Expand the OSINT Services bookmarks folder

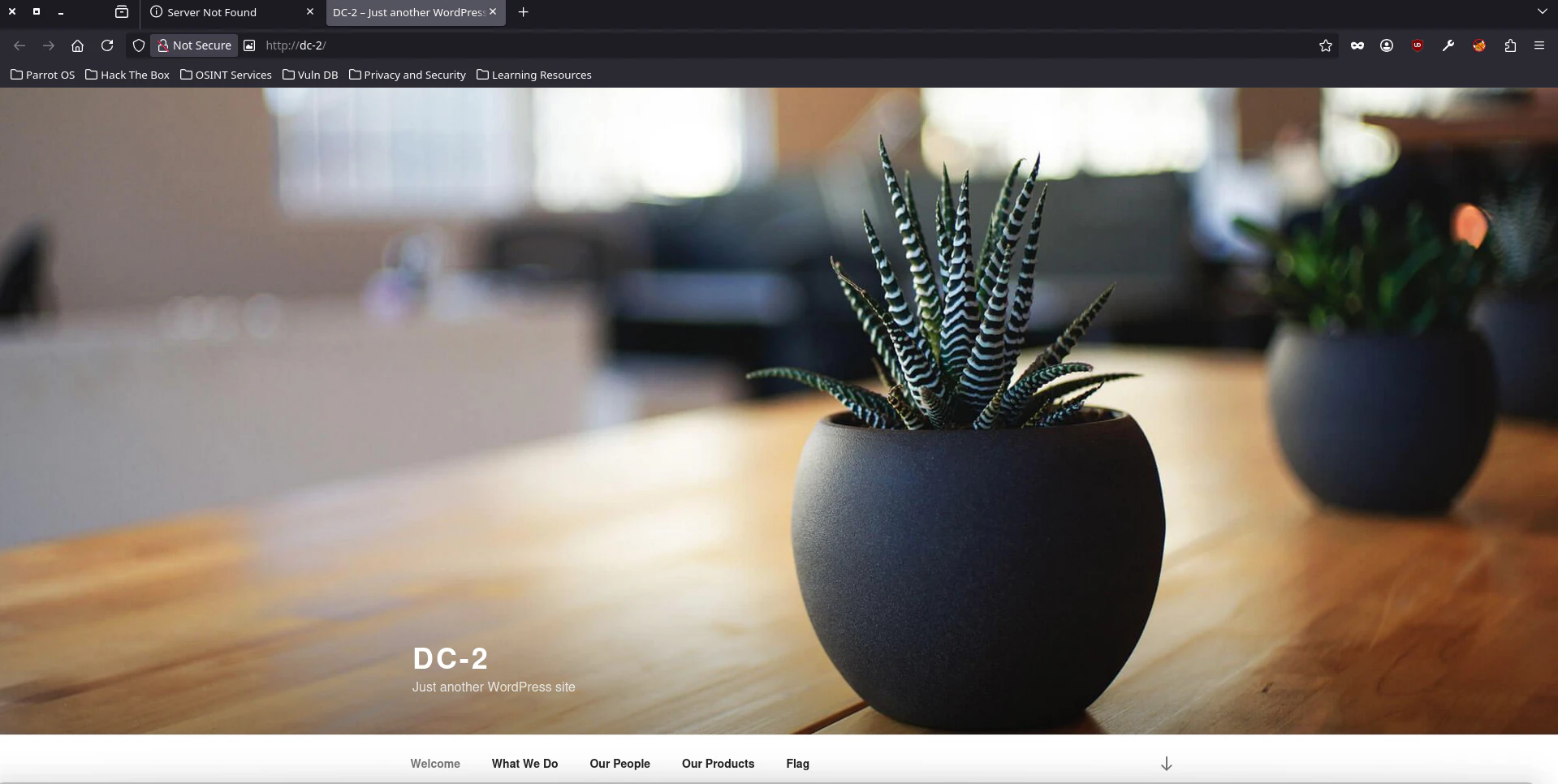click(226, 75)
